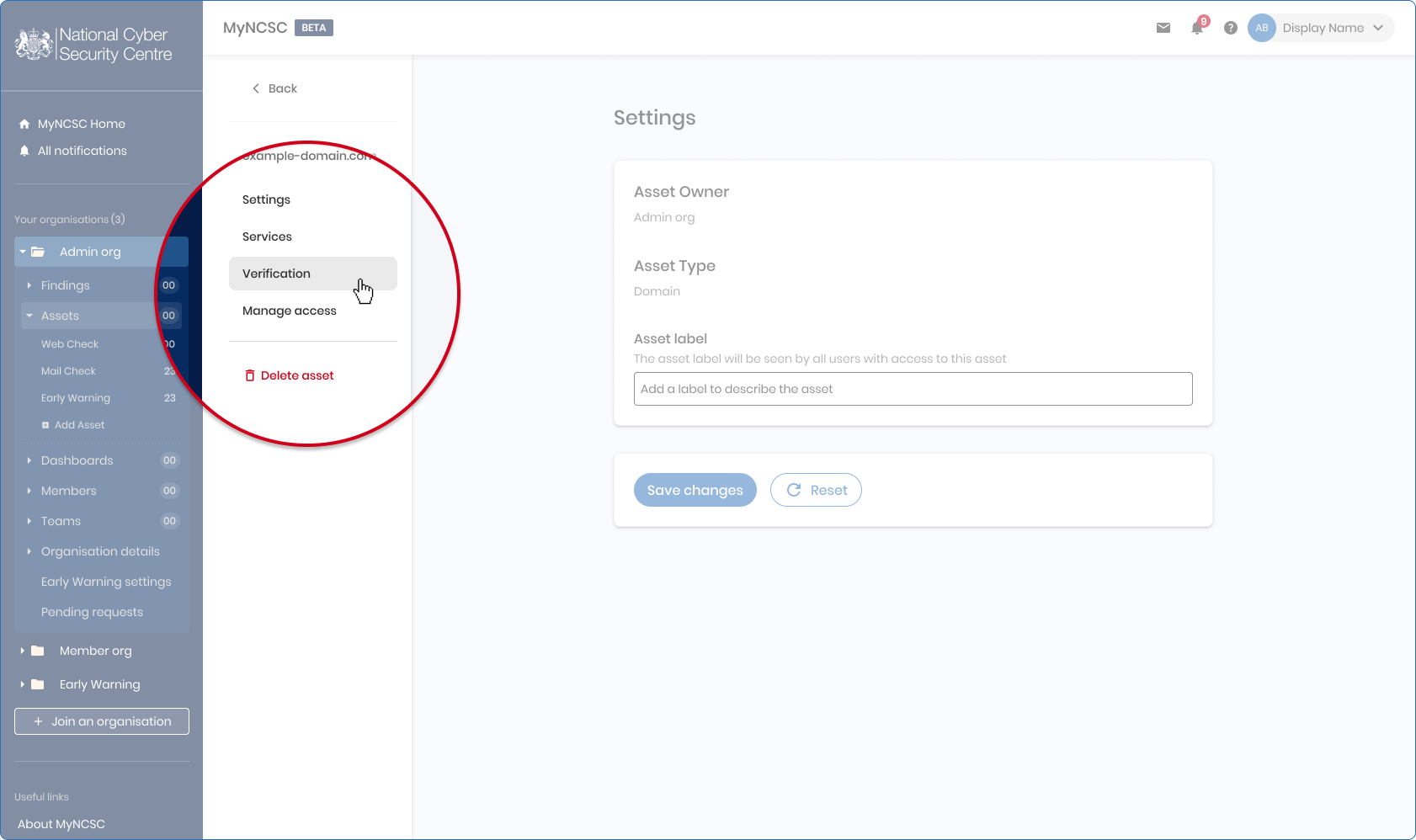This screenshot has height=840, width=1416.
Task: Click the back chevron arrow icon
Action: click(x=256, y=88)
